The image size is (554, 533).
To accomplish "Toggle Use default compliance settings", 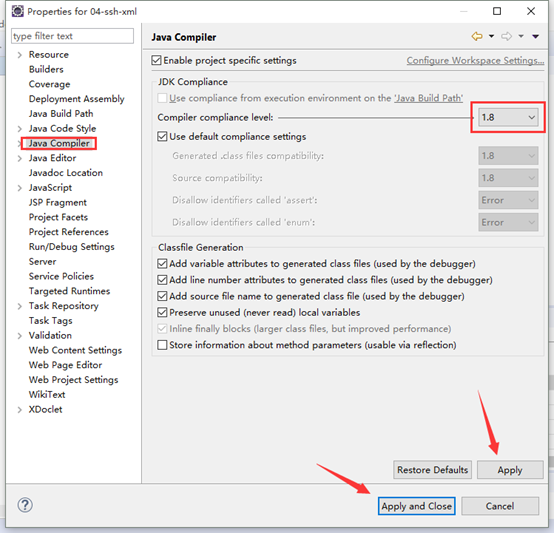I will pos(162,136).
